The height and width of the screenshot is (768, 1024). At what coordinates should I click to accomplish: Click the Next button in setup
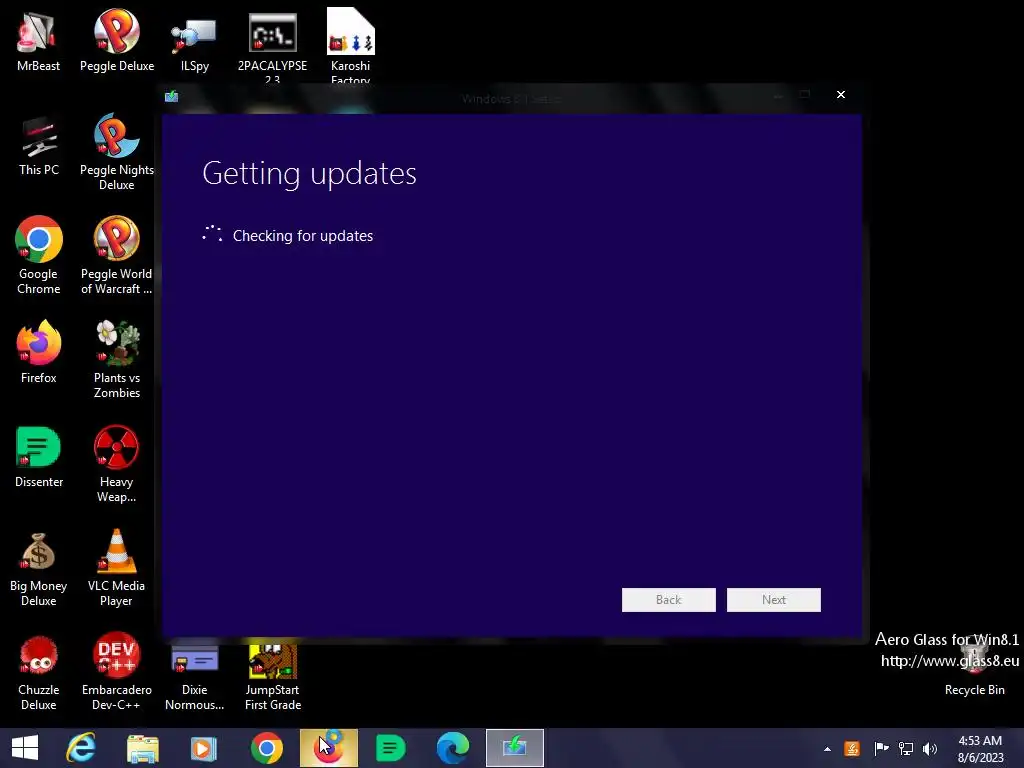pos(774,600)
